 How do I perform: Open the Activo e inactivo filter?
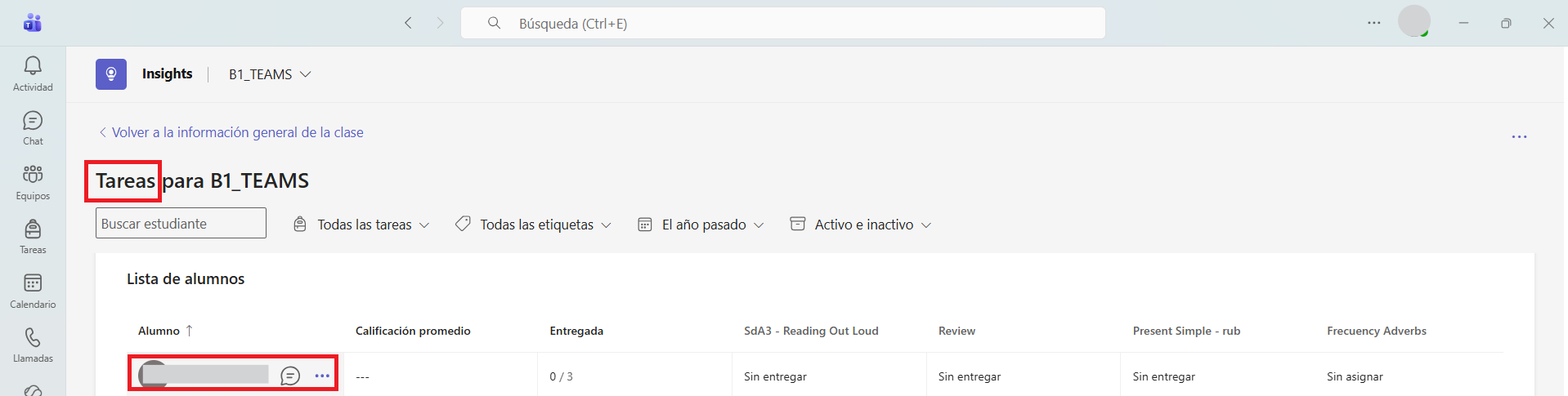point(861,225)
